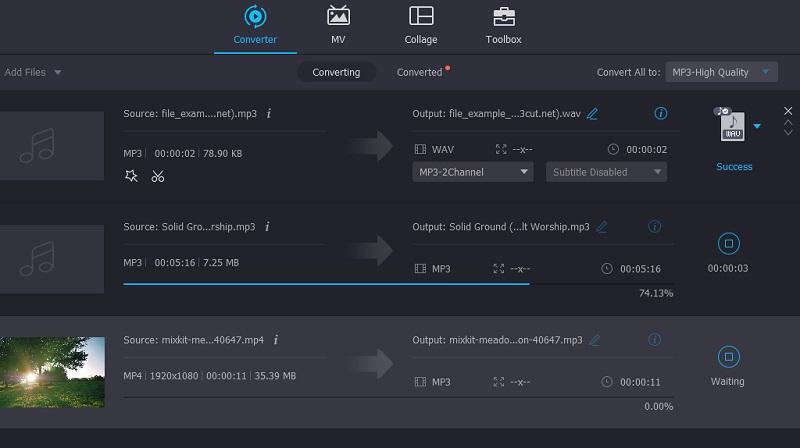Show output info for the WAV file
Image resolution: width=800 pixels, height=448 pixels.
(x=660, y=114)
